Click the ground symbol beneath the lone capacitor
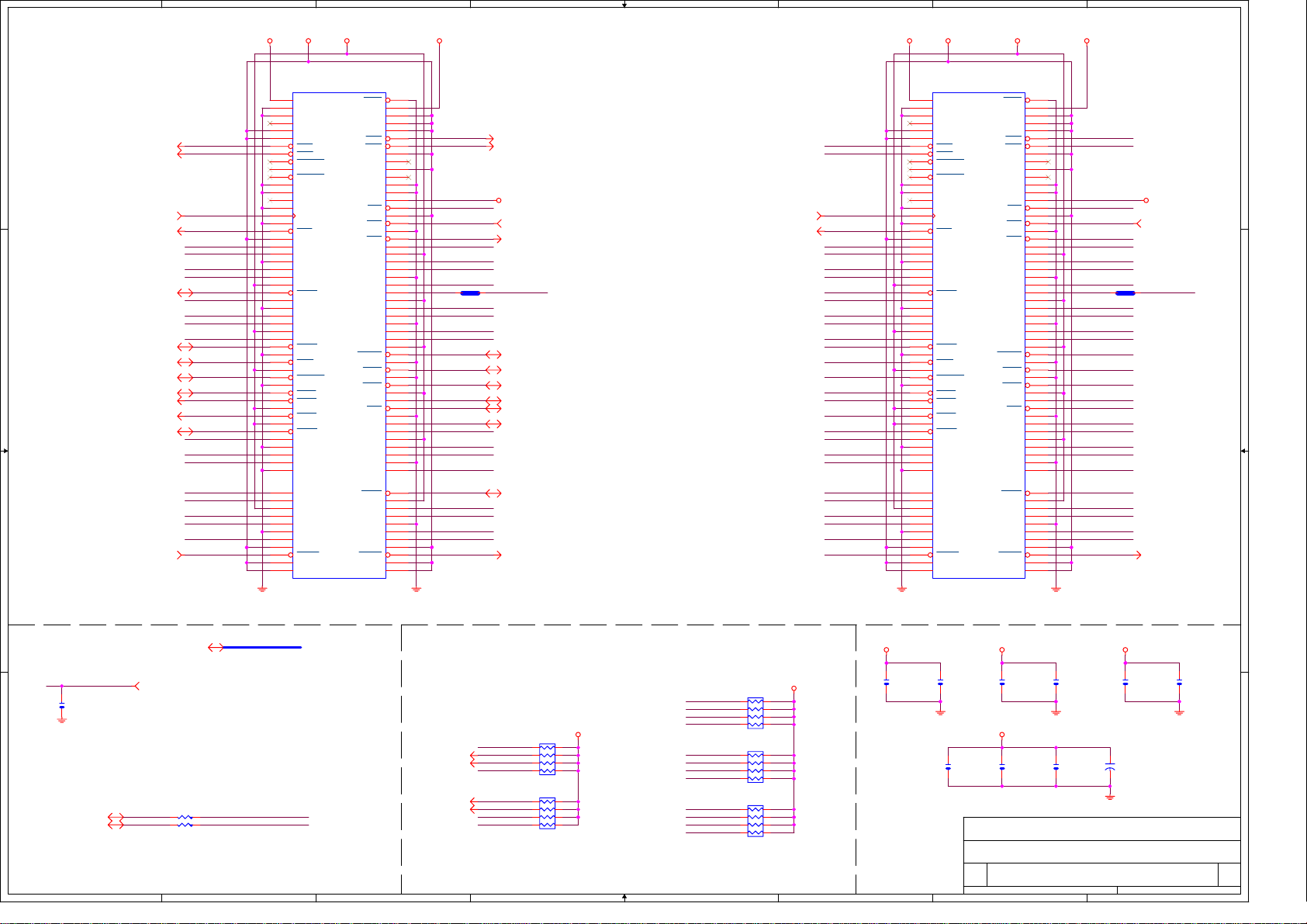 click(x=62, y=720)
